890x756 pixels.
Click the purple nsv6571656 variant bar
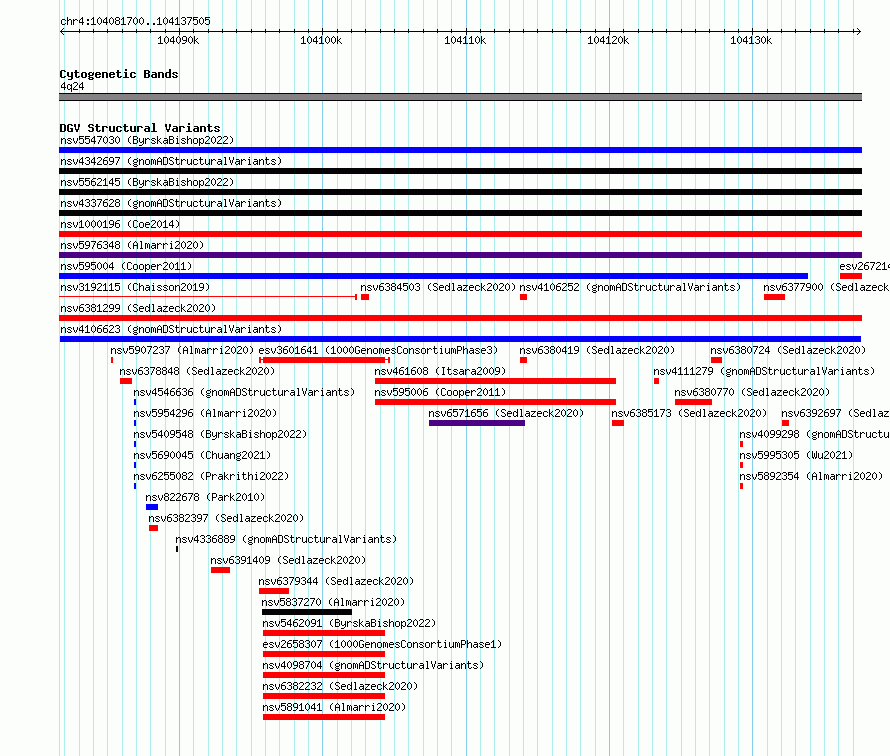pos(477,423)
